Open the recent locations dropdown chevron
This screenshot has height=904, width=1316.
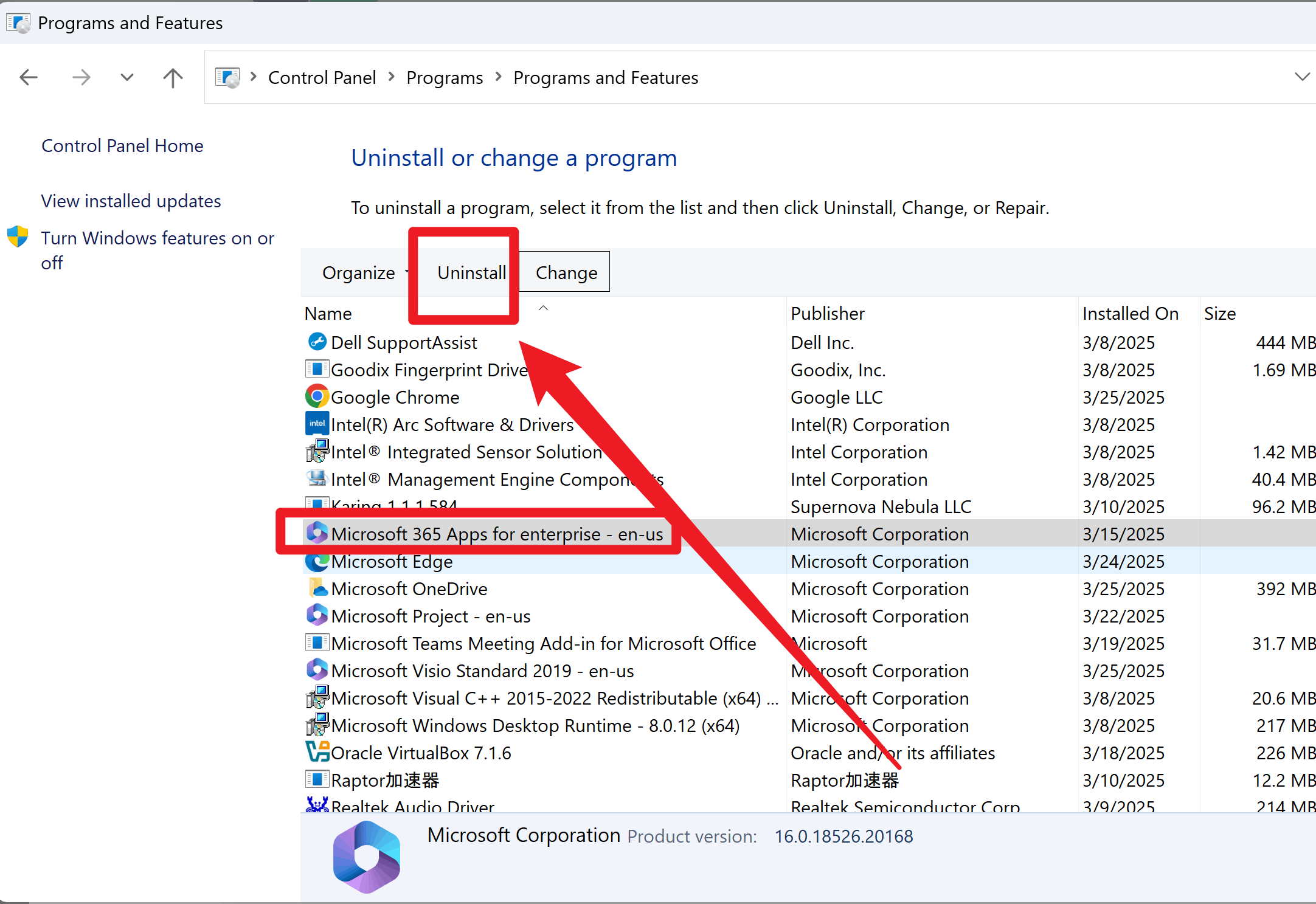[x=126, y=77]
